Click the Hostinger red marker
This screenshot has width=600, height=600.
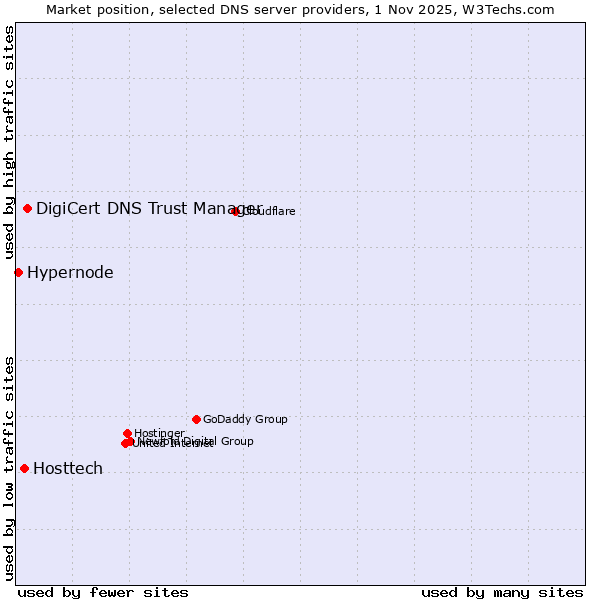pyautogui.click(x=127, y=433)
